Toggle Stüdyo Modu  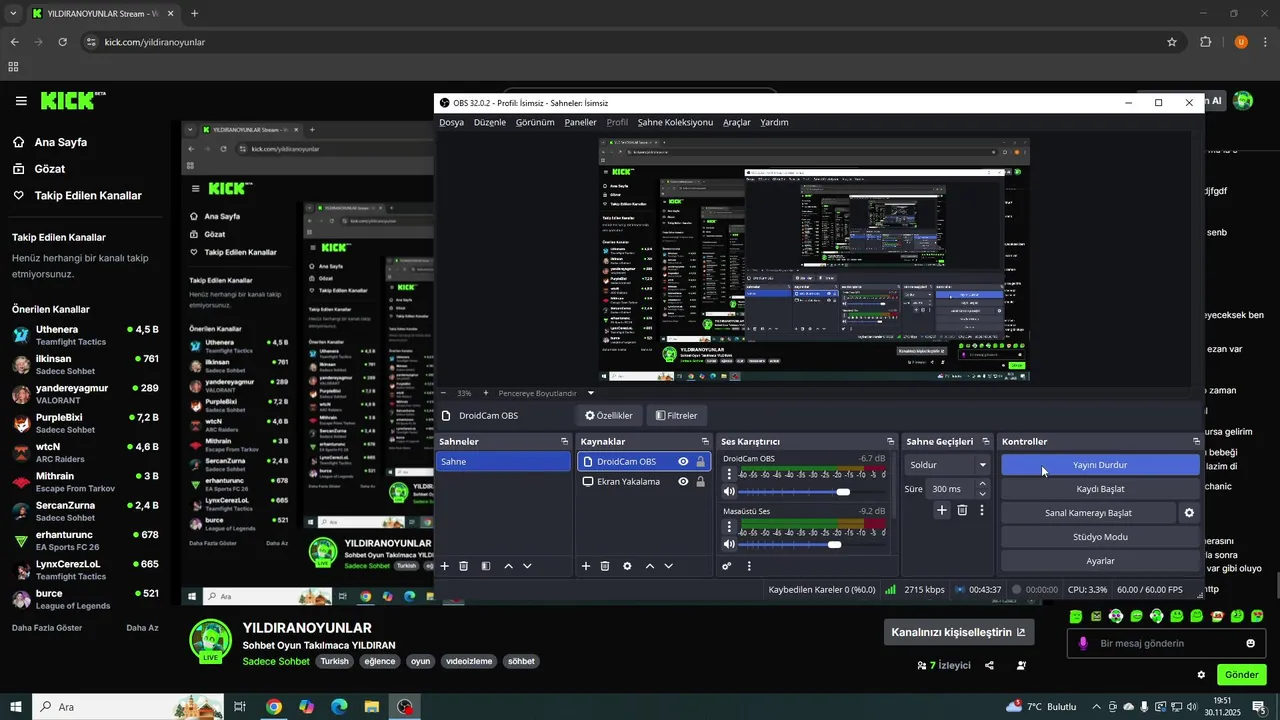pos(1100,537)
